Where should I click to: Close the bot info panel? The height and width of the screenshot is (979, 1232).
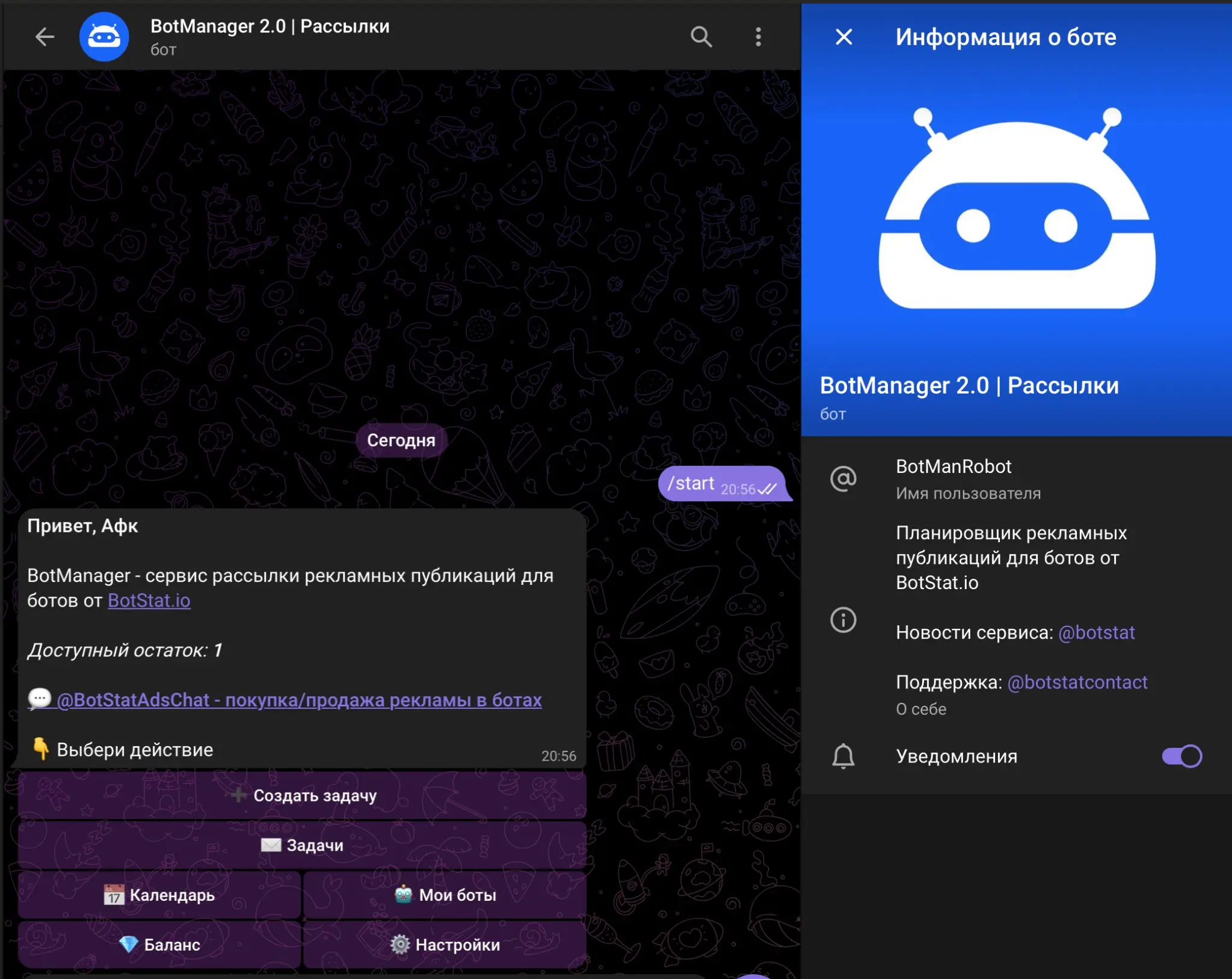pos(844,37)
